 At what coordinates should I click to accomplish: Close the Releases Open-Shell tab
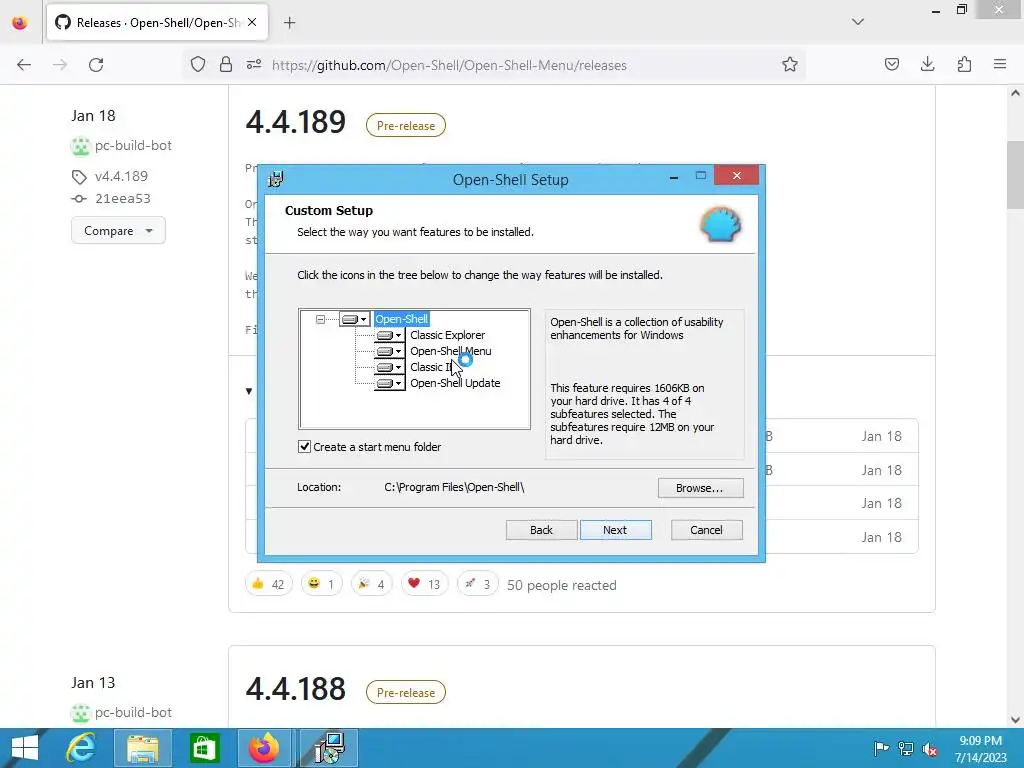pyautogui.click(x=252, y=22)
